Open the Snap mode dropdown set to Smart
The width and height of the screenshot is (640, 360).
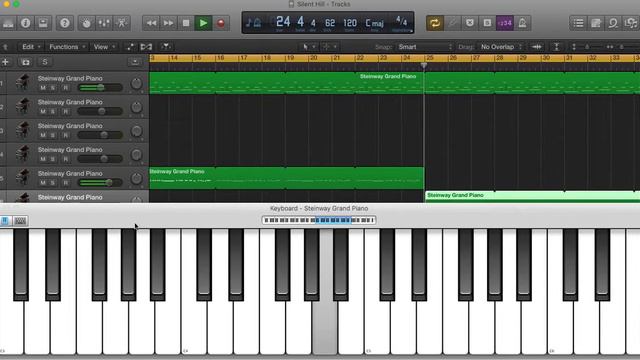[x=425, y=47]
